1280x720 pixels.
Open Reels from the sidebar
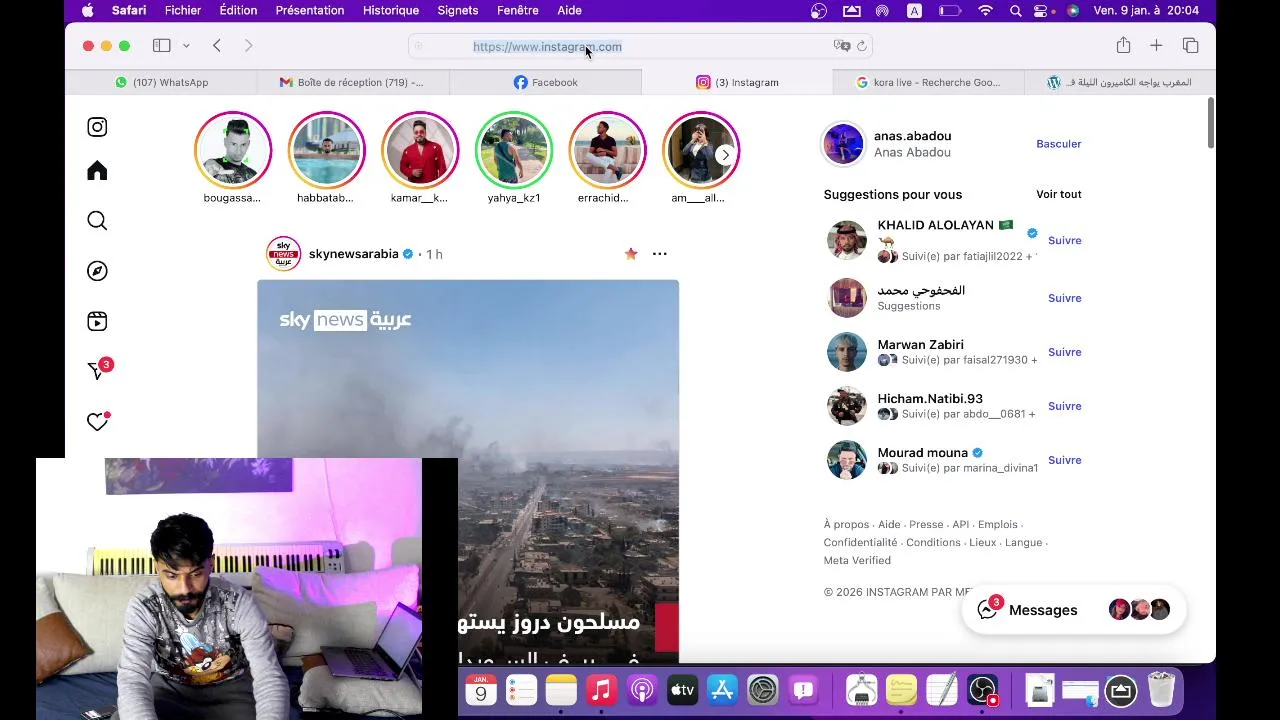(97, 321)
